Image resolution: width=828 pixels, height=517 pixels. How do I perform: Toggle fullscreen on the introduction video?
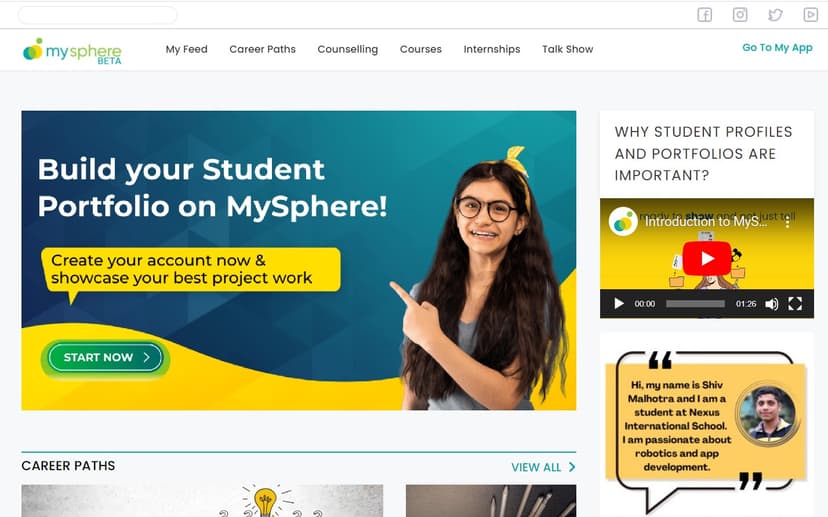[x=795, y=304]
